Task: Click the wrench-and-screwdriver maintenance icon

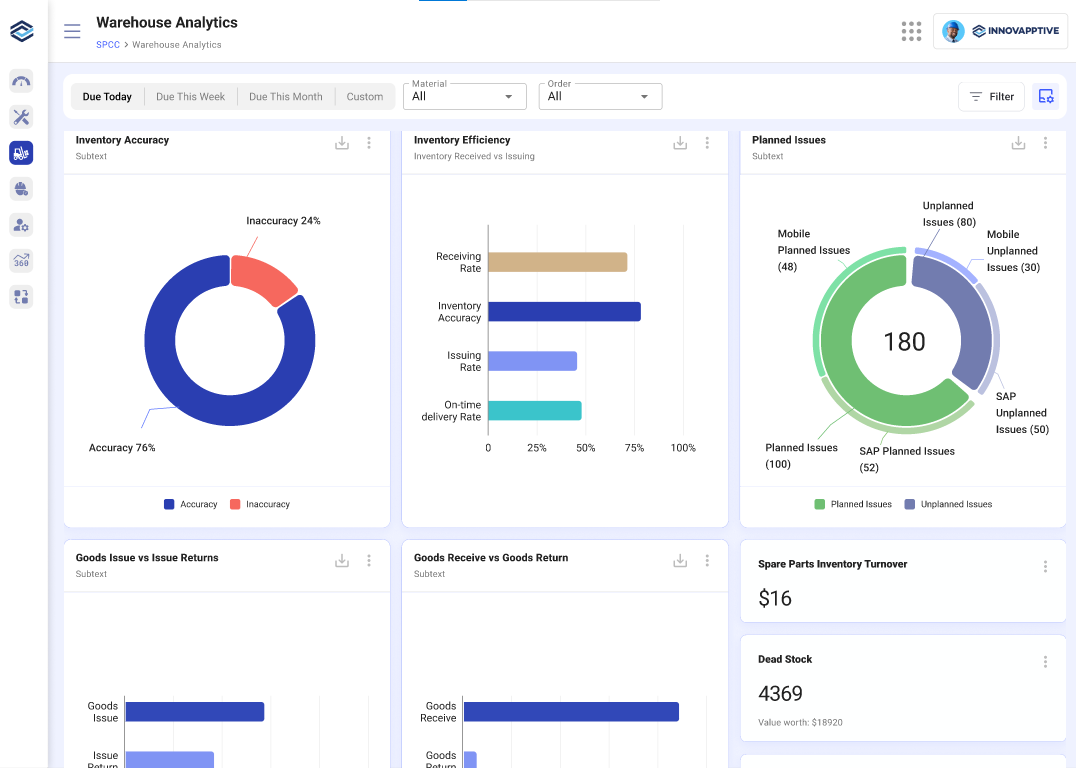Action: click(x=21, y=116)
